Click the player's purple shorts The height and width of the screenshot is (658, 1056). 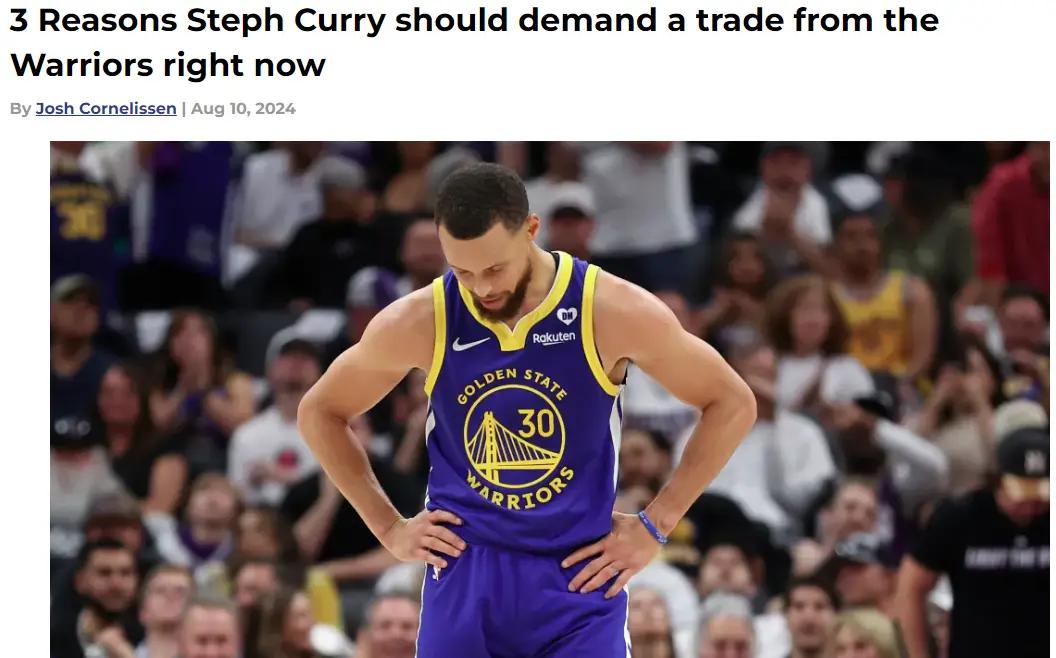[x=523, y=603]
